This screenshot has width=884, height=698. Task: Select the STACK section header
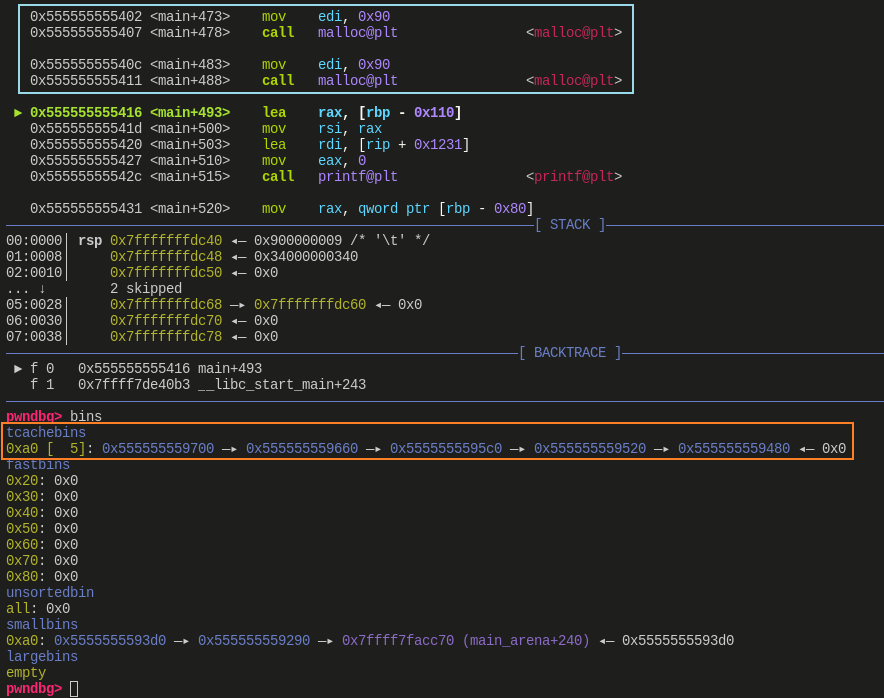(569, 224)
